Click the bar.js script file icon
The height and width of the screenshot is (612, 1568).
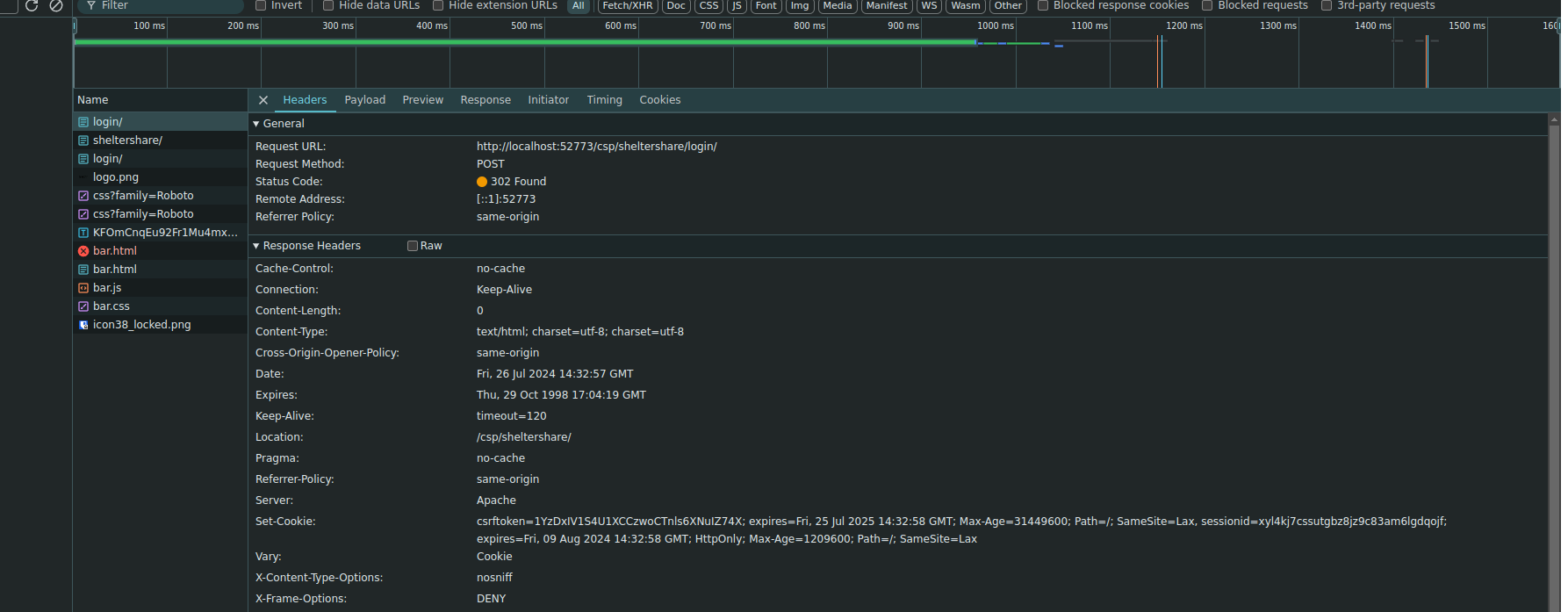pos(83,288)
